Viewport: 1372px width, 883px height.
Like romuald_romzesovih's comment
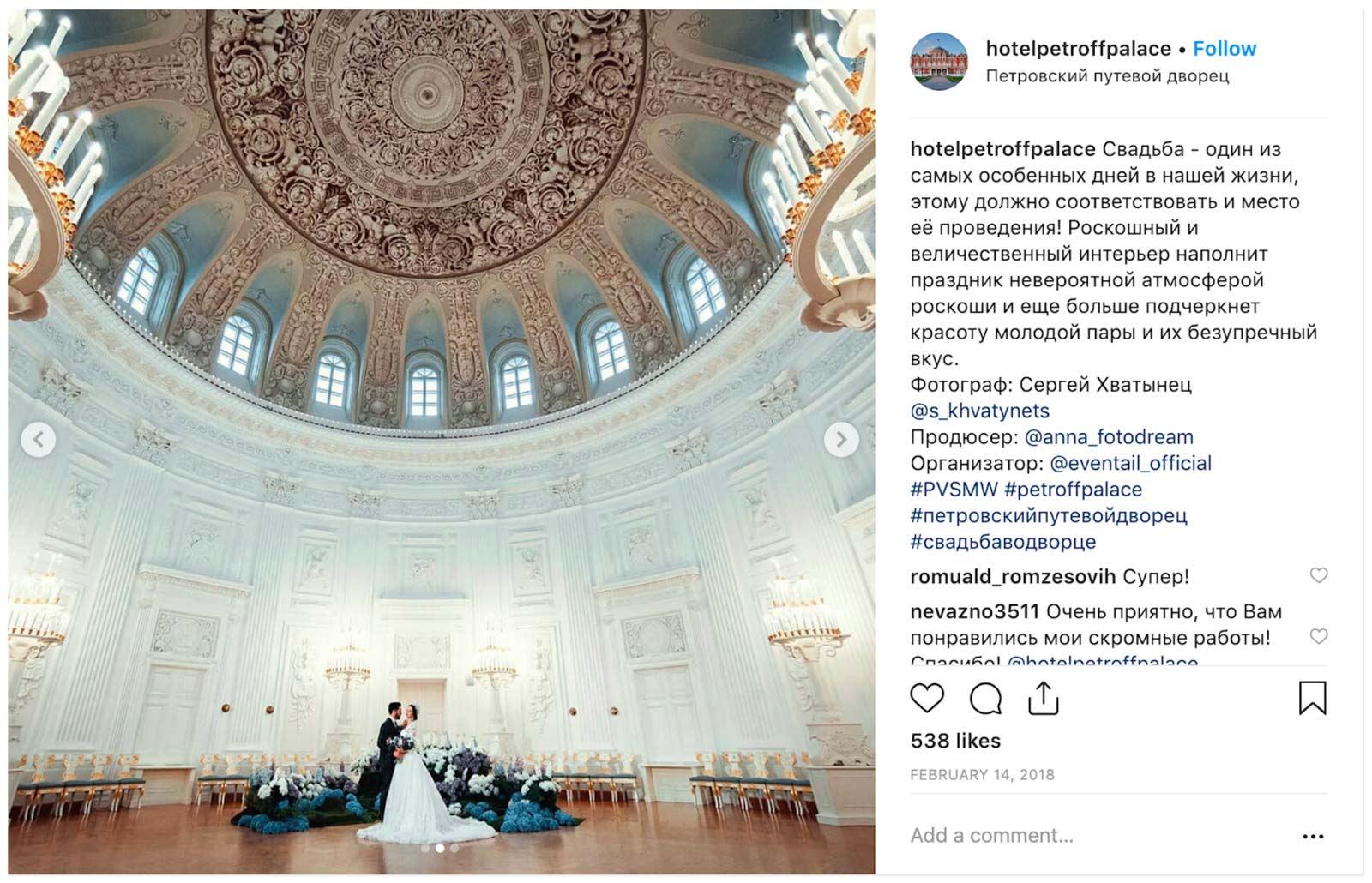coord(1319,575)
